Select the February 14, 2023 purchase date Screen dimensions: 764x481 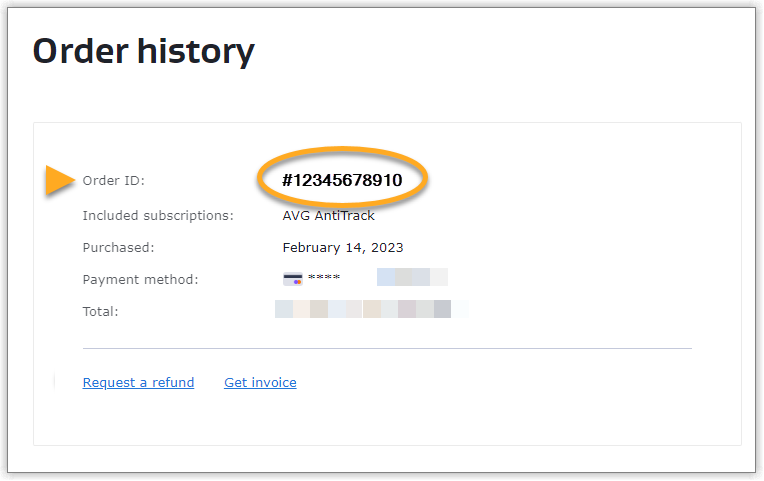click(342, 247)
